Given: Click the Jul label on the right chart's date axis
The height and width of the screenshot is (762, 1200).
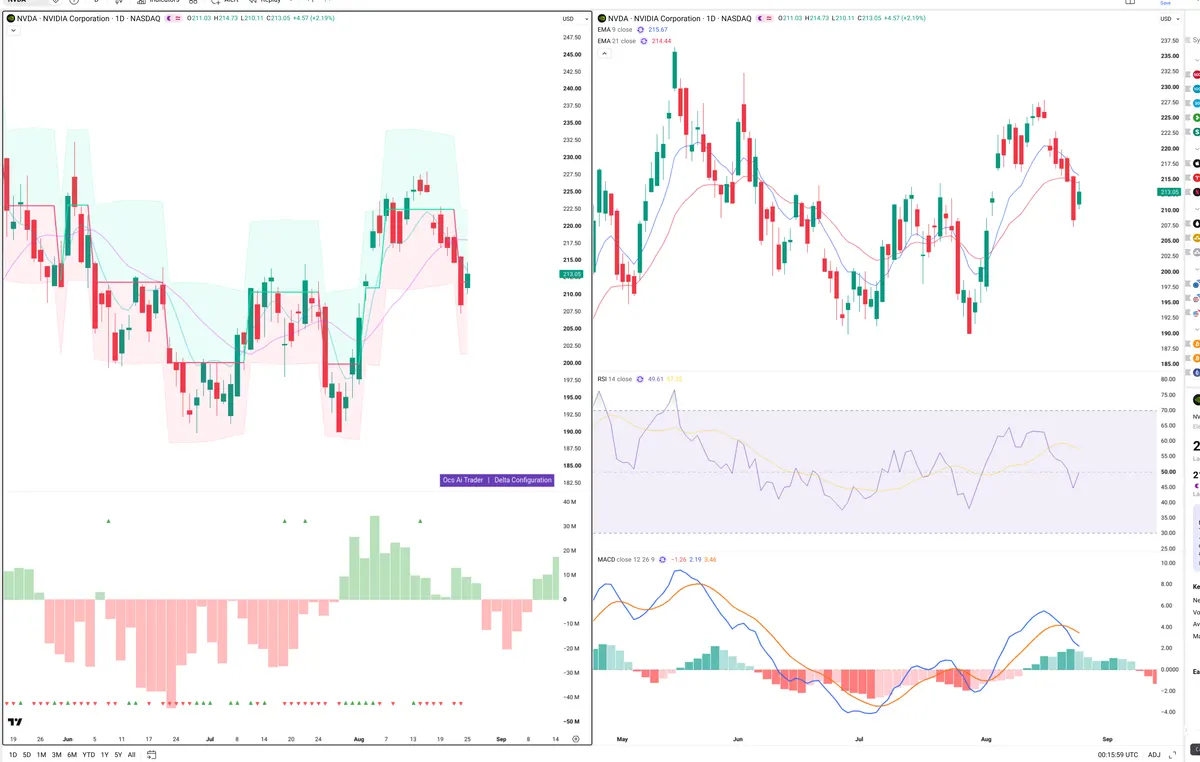Looking at the screenshot, I should 859,739.
